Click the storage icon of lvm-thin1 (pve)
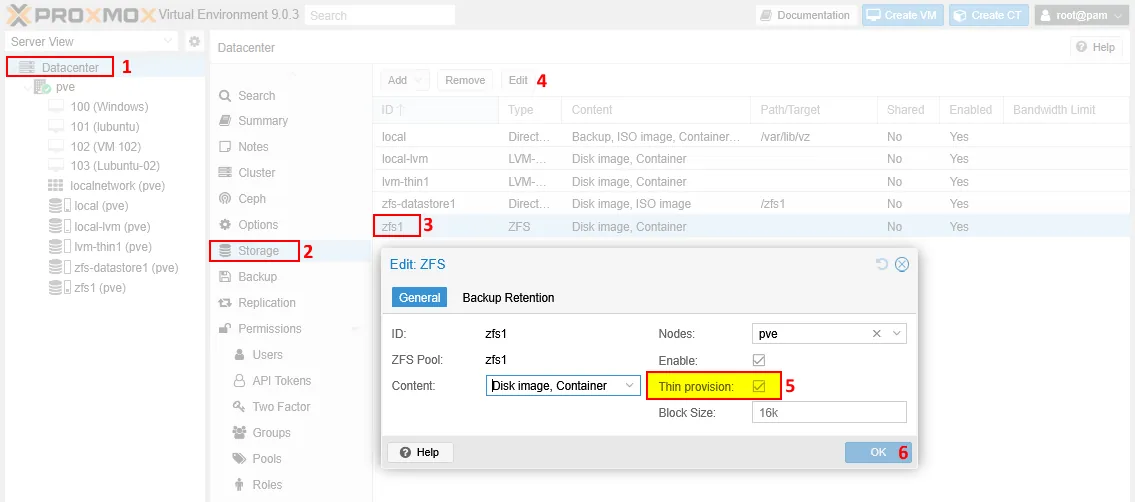The width and height of the screenshot is (1135, 502). [59, 247]
